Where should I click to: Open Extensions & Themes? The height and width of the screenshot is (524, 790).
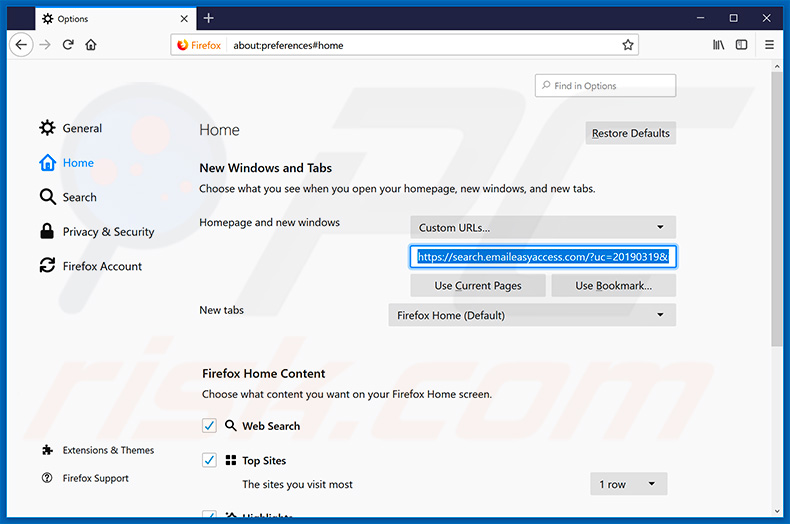pos(98,450)
